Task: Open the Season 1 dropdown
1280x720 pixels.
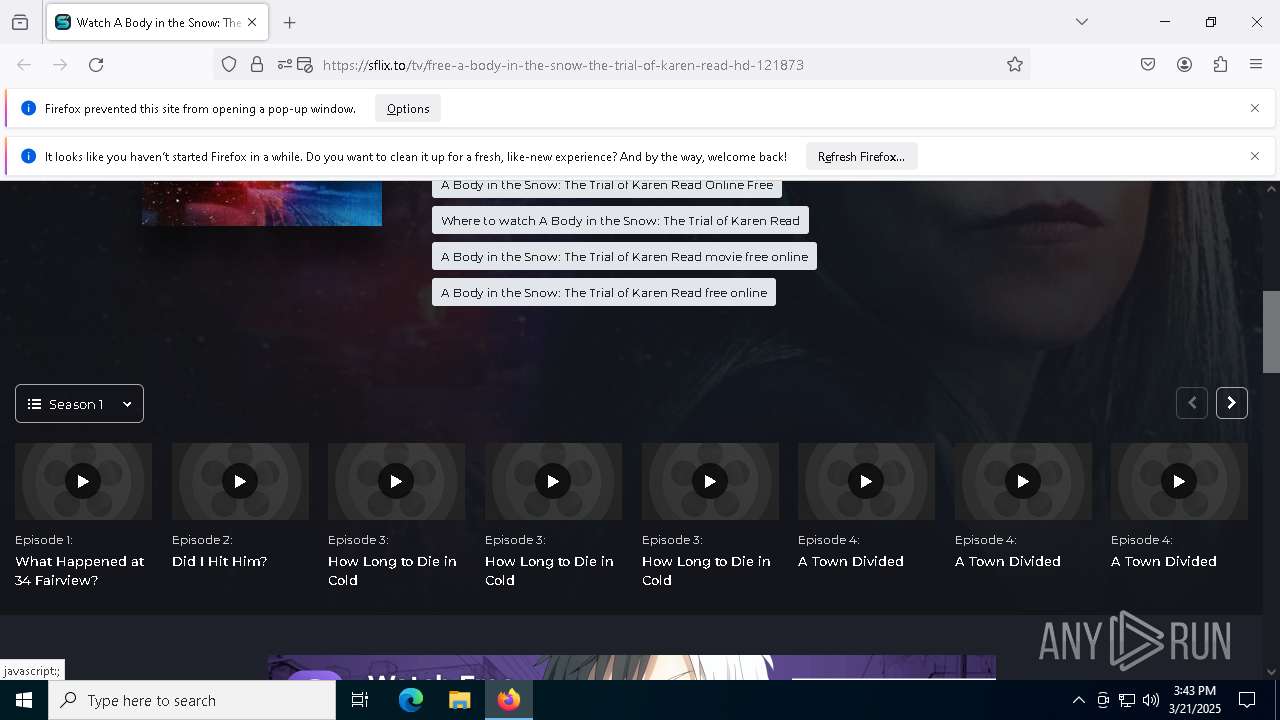Action: pos(79,404)
